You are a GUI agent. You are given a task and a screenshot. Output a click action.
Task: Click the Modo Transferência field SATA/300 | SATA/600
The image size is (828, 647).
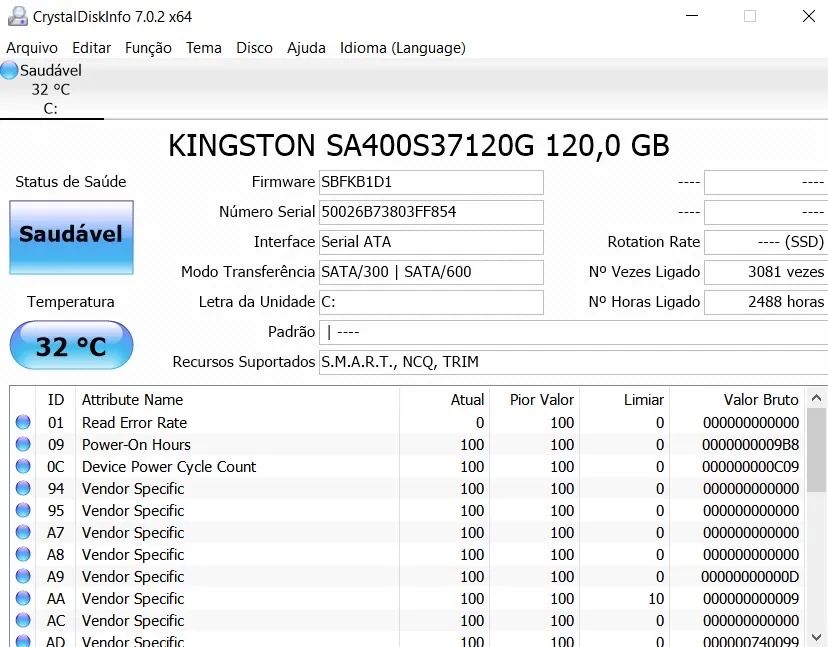pyautogui.click(x=431, y=272)
